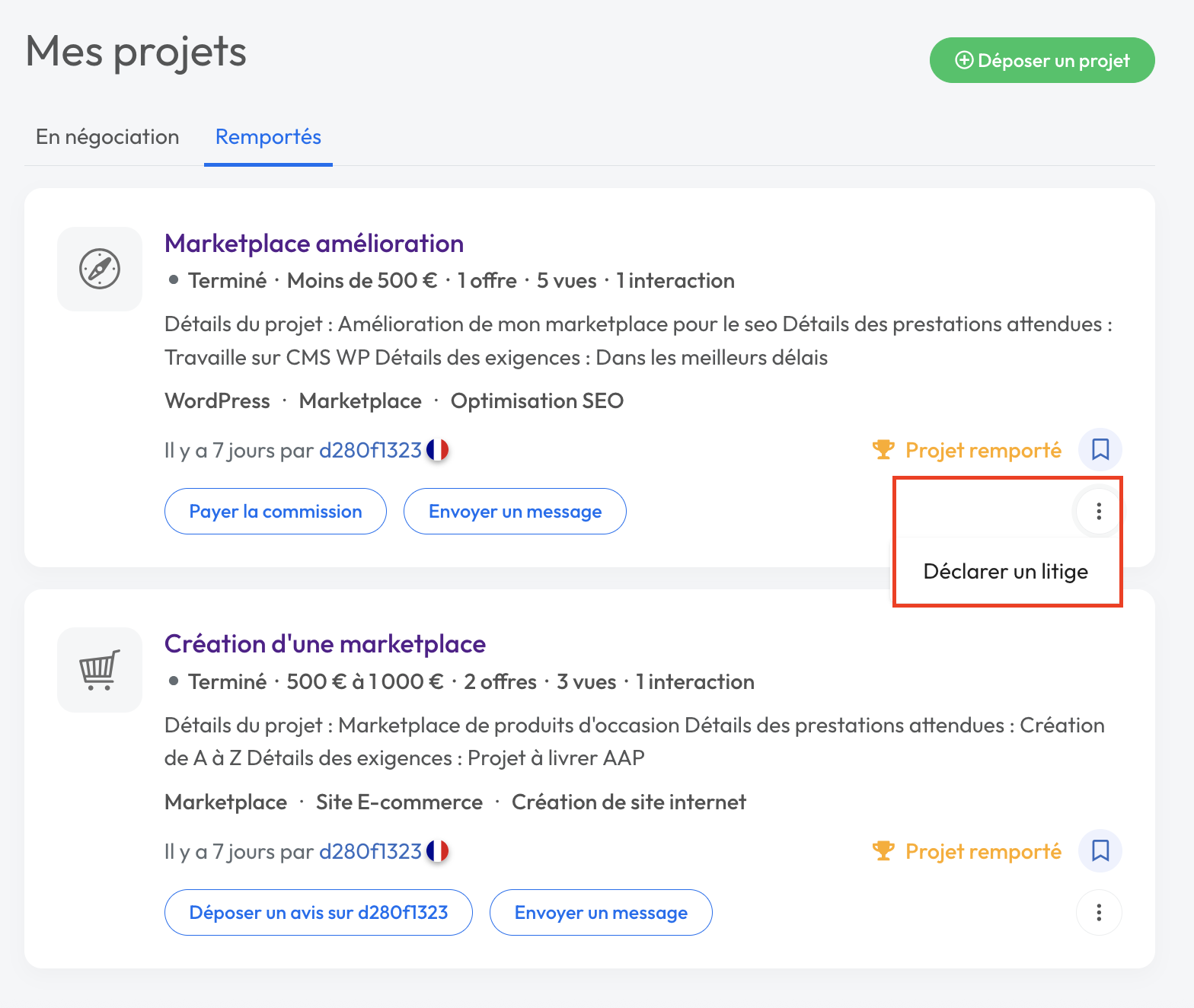
Task: Switch to the En négociation tab
Action: pyautogui.click(x=107, y=137)
